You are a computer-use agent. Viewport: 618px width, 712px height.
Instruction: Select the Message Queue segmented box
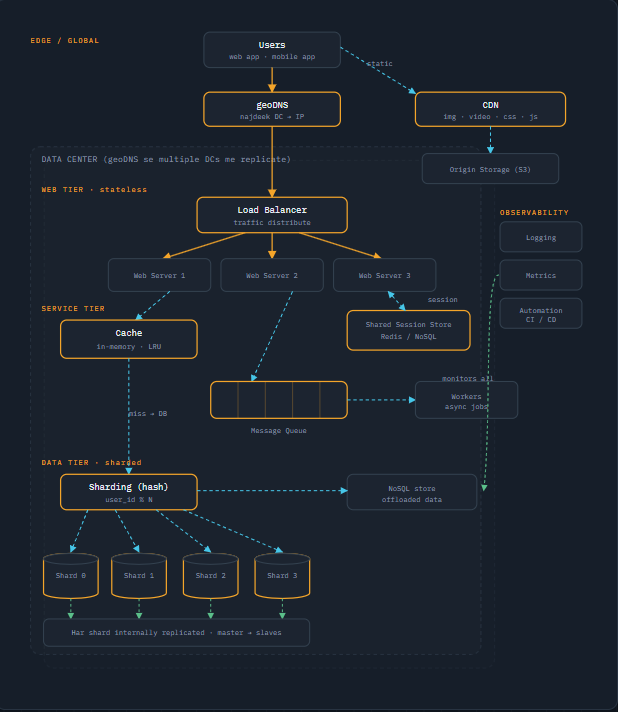(279, 400)
